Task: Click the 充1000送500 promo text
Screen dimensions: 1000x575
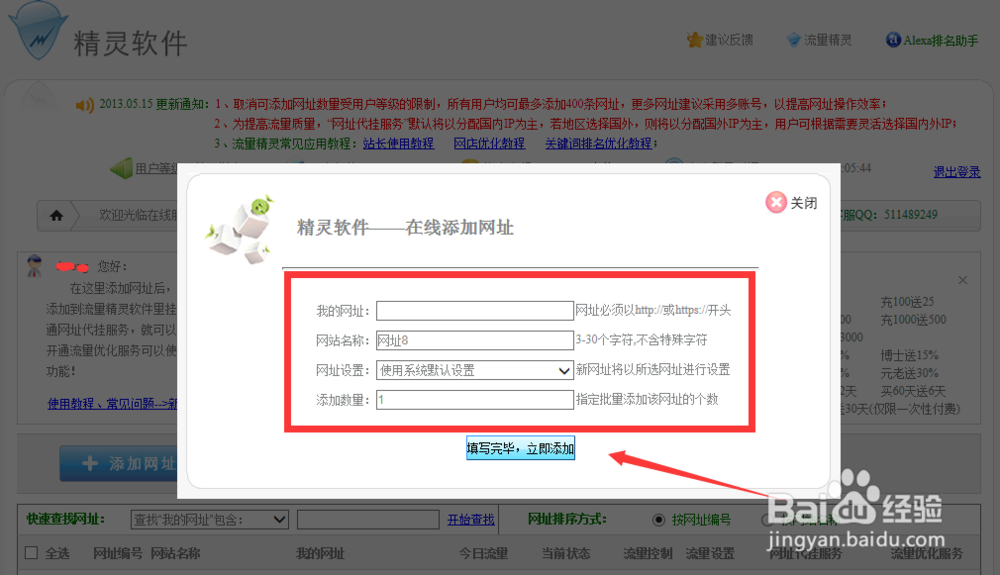Action: [x=913, y=320]
